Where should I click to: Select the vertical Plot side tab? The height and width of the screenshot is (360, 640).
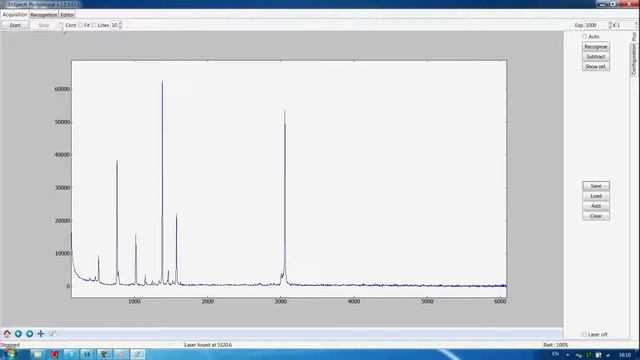(634, 37)
